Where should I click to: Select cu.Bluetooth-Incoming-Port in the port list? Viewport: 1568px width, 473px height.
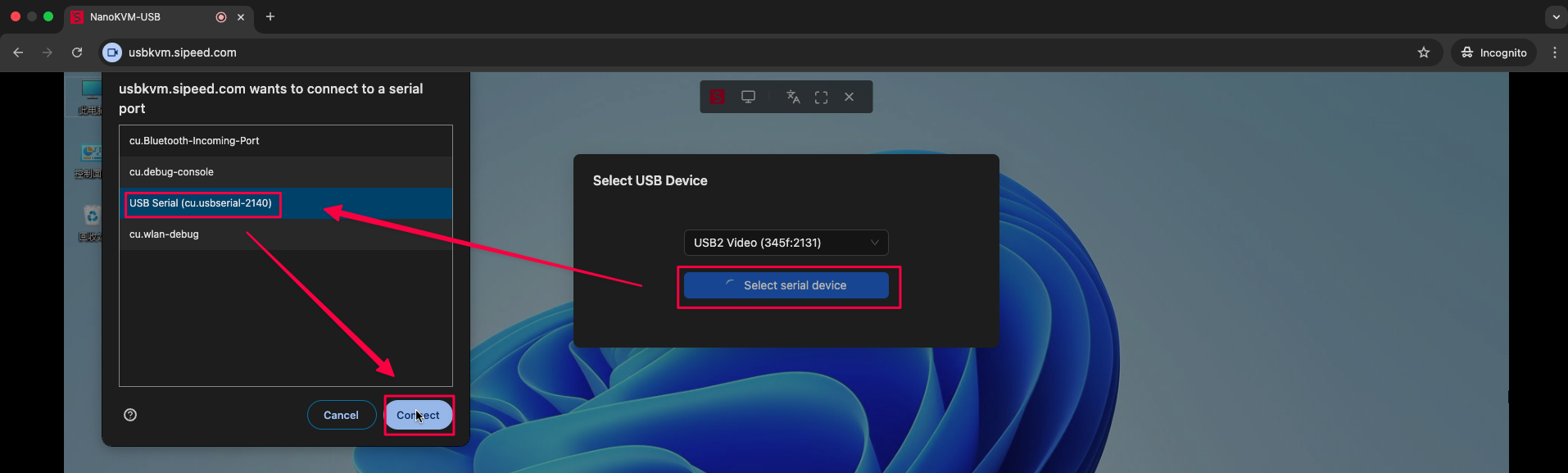[x=286, y=141]
